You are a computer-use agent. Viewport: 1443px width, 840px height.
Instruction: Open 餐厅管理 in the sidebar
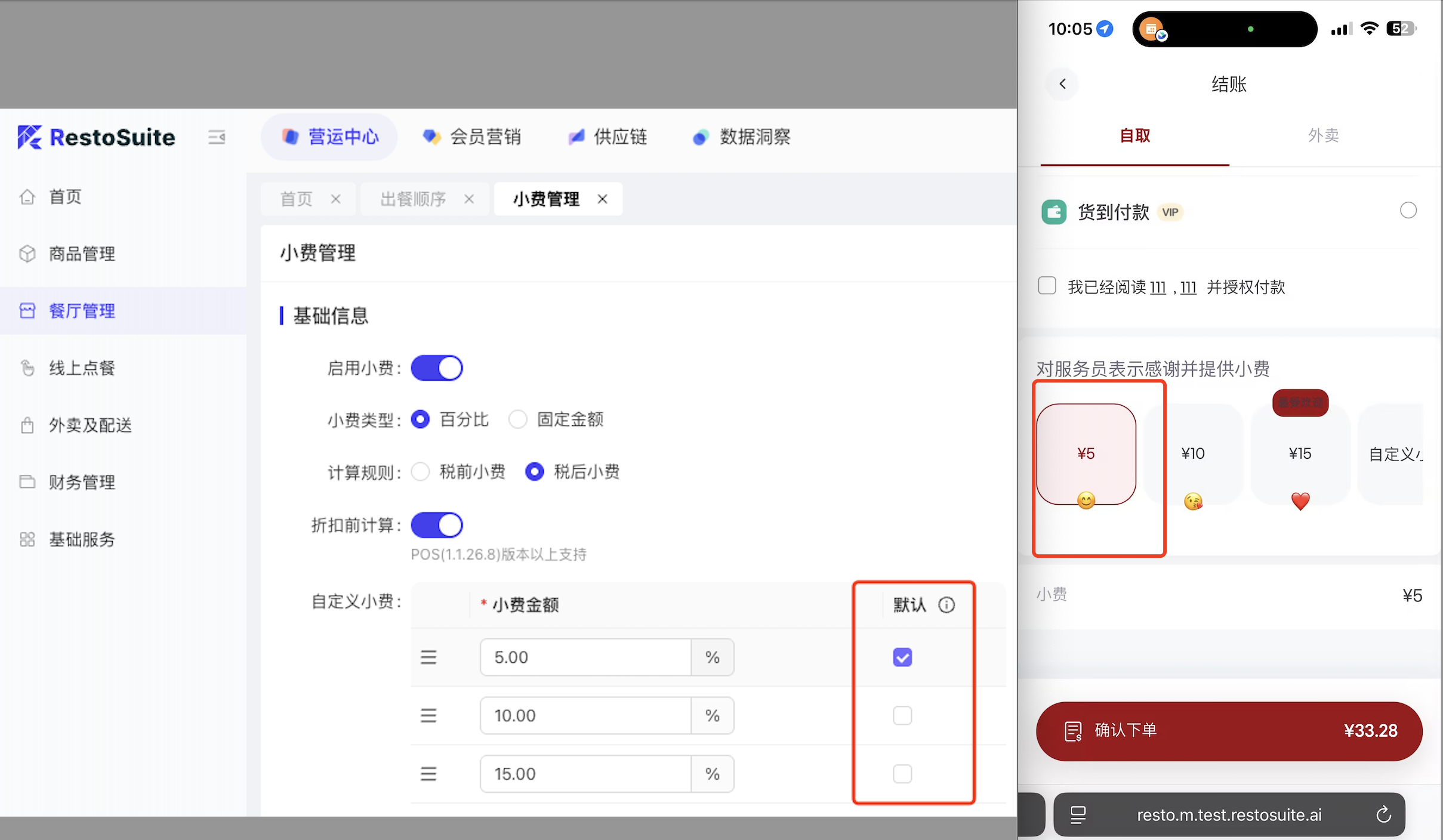82,311
